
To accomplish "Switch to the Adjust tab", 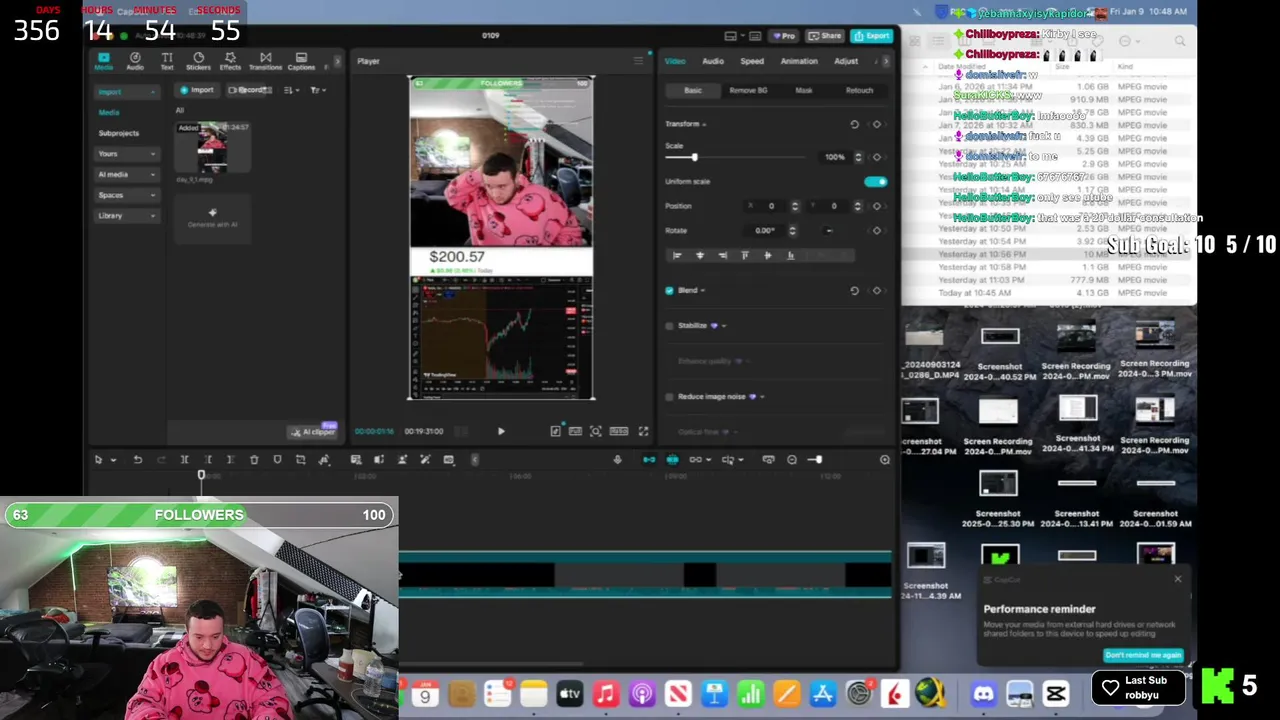I will [x=846, y=61].
